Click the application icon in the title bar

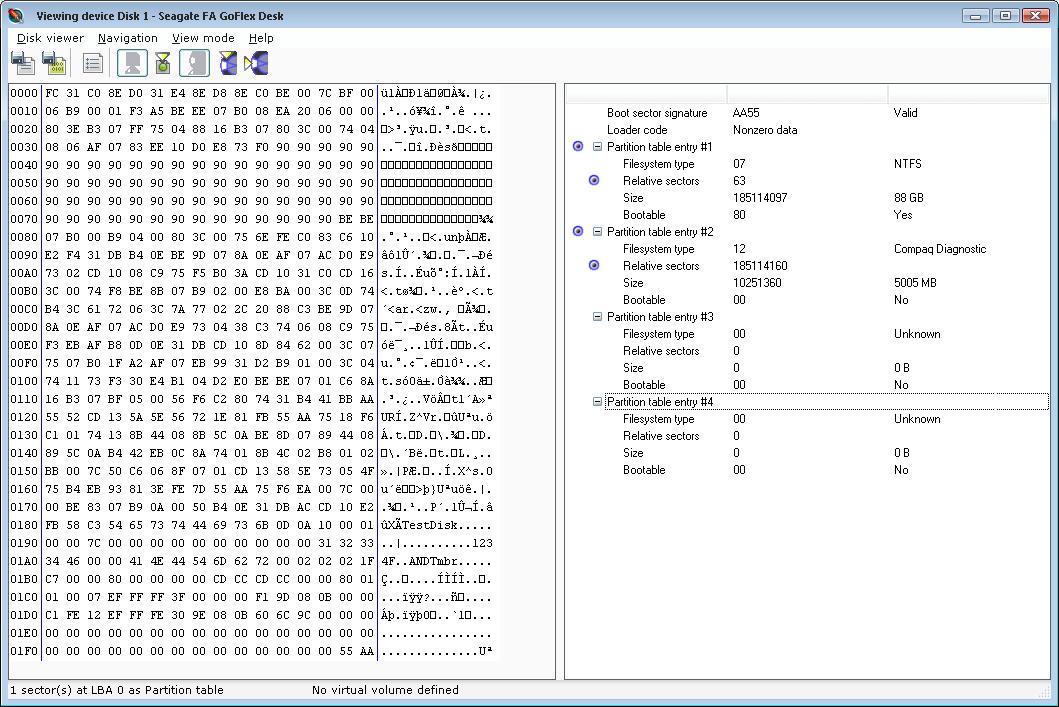[16, 16]
